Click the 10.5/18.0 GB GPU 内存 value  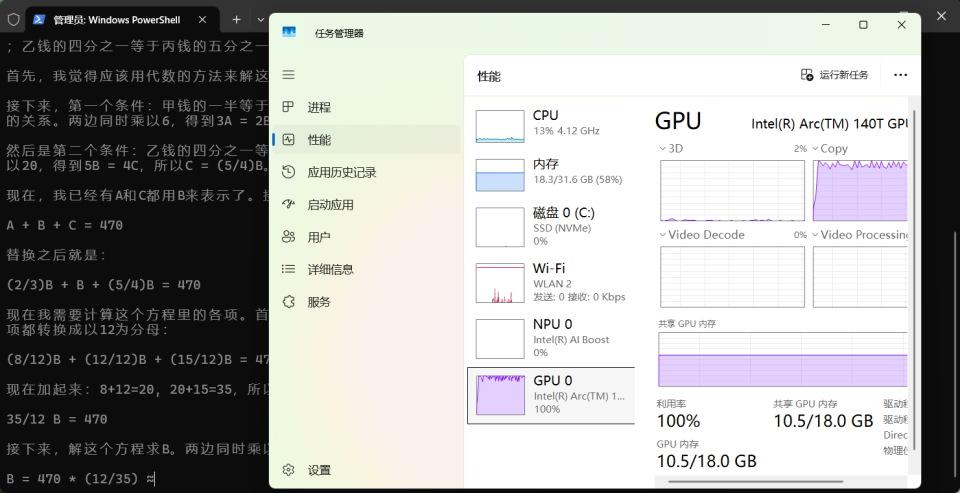[x=707, y=461]
